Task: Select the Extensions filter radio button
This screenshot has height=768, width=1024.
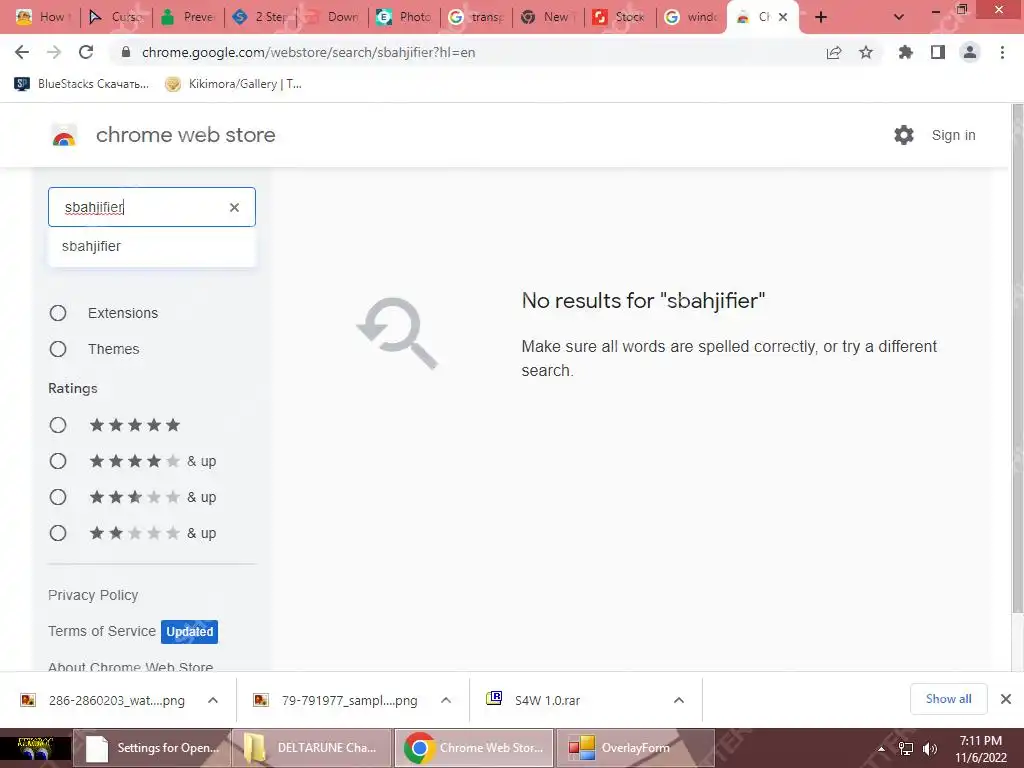Action: (x=58, y=313)
